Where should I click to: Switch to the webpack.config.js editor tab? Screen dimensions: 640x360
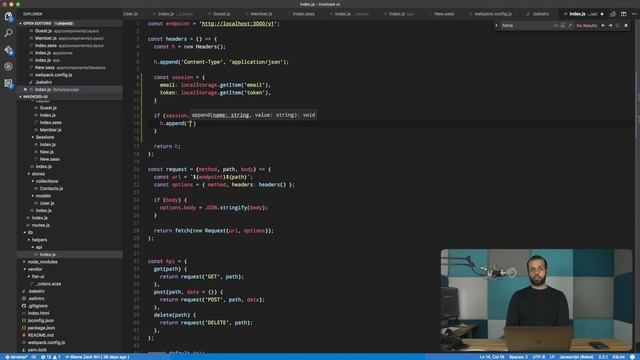point(493,14)
